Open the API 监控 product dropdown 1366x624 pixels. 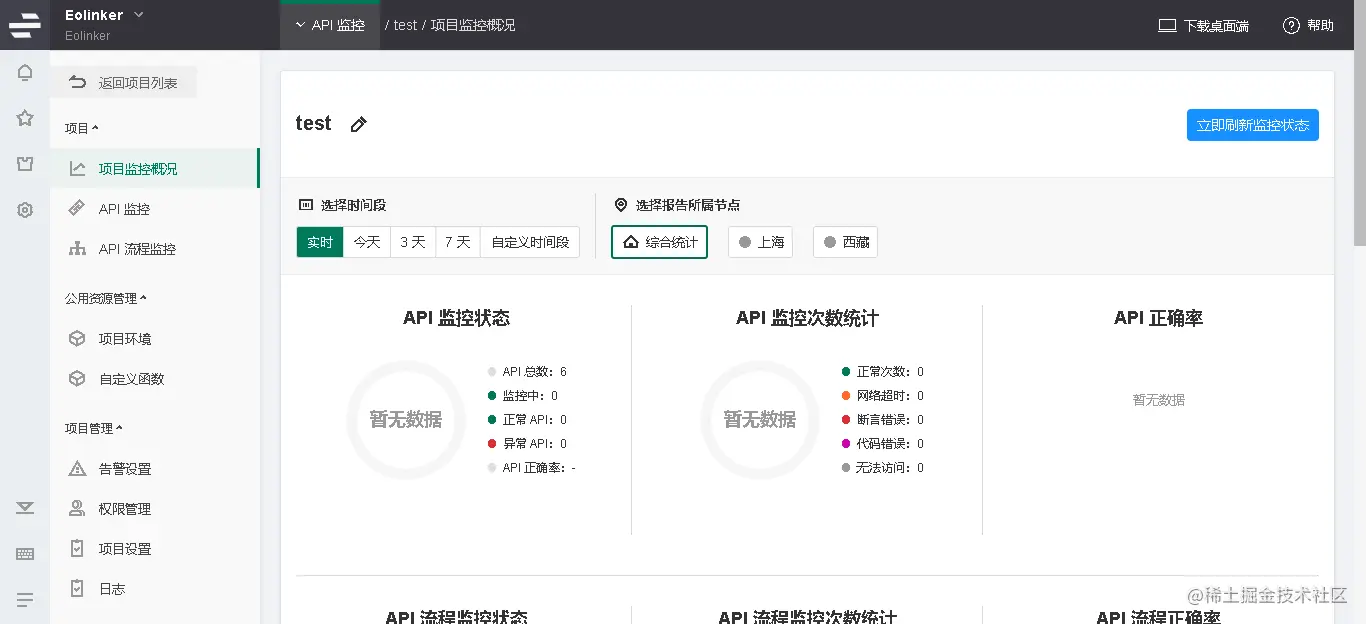[330, 25]
